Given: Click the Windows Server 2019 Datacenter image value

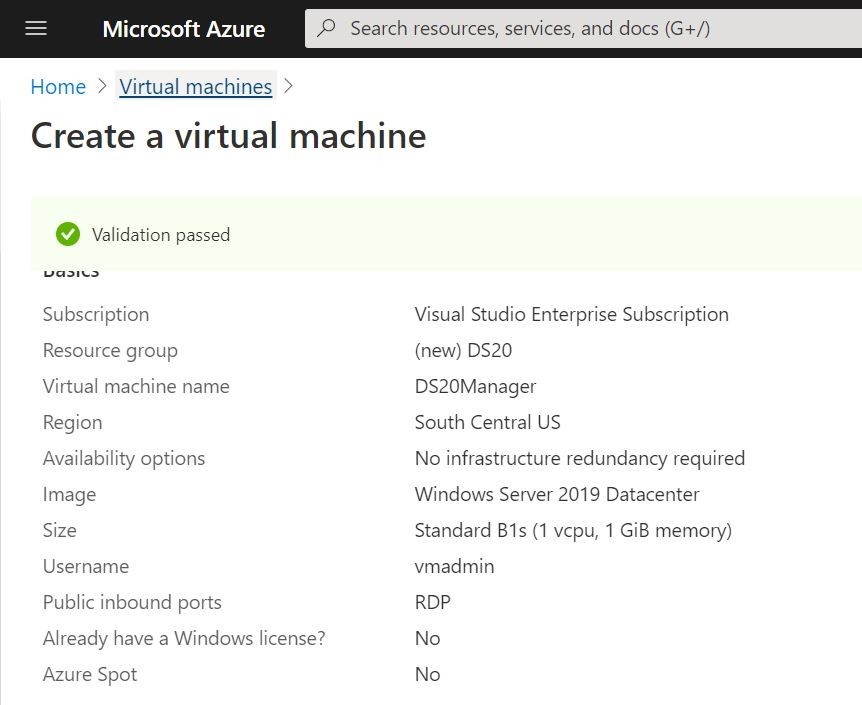Looking at the screenshot, I should (557, 494).
